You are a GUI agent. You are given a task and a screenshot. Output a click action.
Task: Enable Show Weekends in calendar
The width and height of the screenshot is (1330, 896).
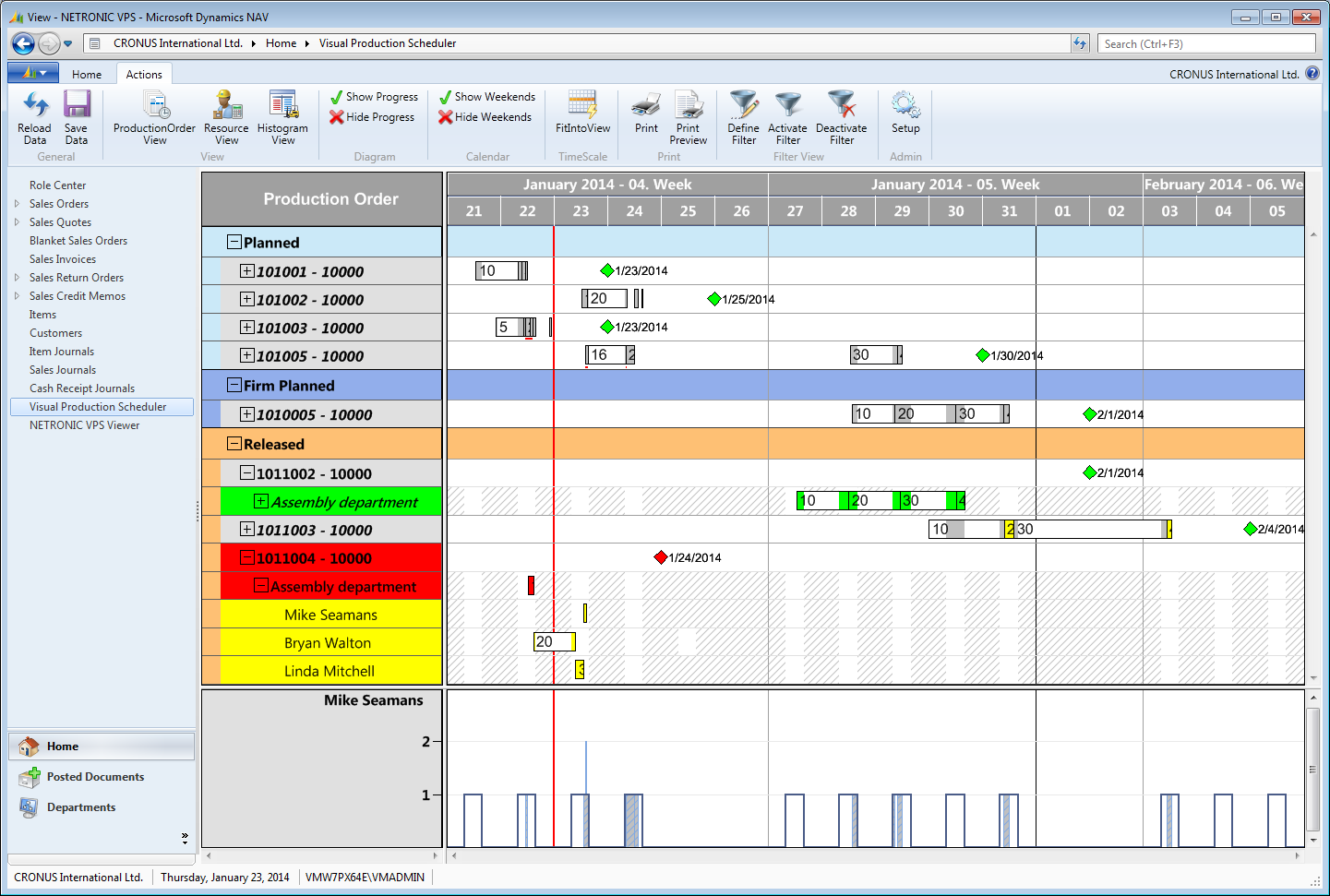click(x=486, y=97)
